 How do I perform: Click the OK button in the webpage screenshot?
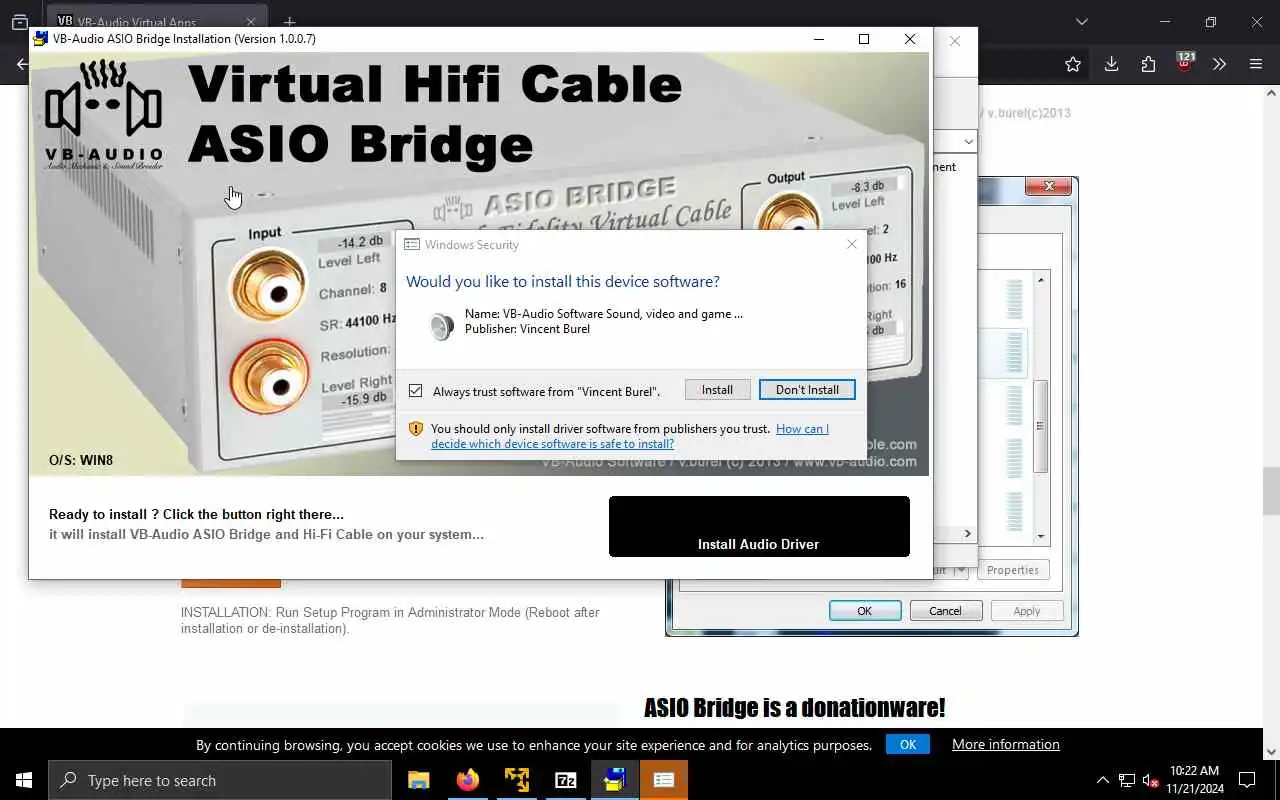point(865,611)
